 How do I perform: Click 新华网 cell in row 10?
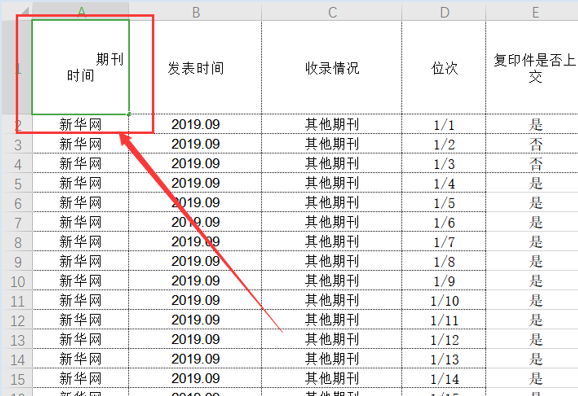80,281
